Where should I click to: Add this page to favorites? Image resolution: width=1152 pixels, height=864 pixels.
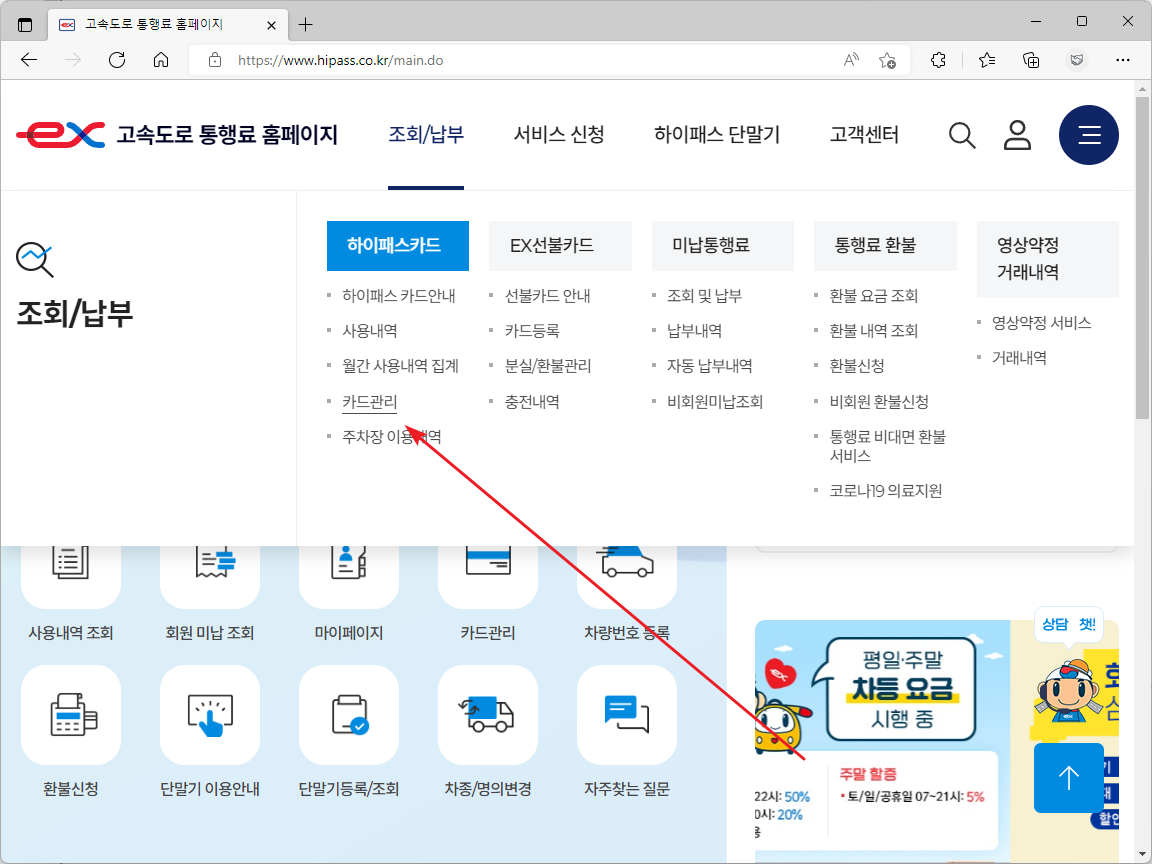[888, 60]
